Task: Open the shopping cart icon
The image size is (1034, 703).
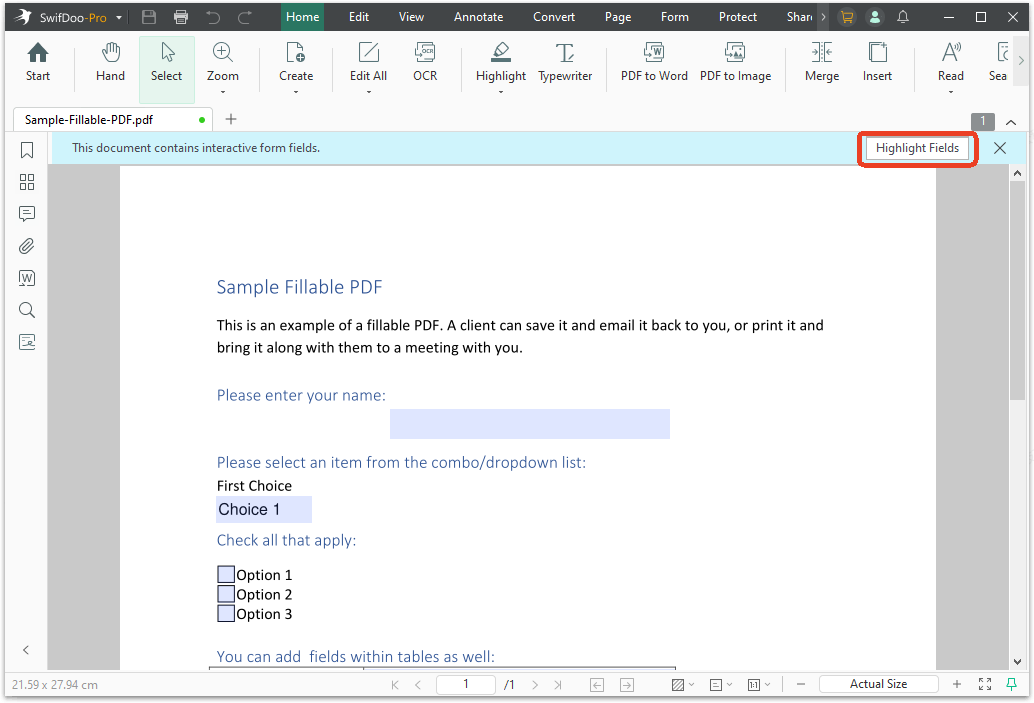Action: pos(847,18)
